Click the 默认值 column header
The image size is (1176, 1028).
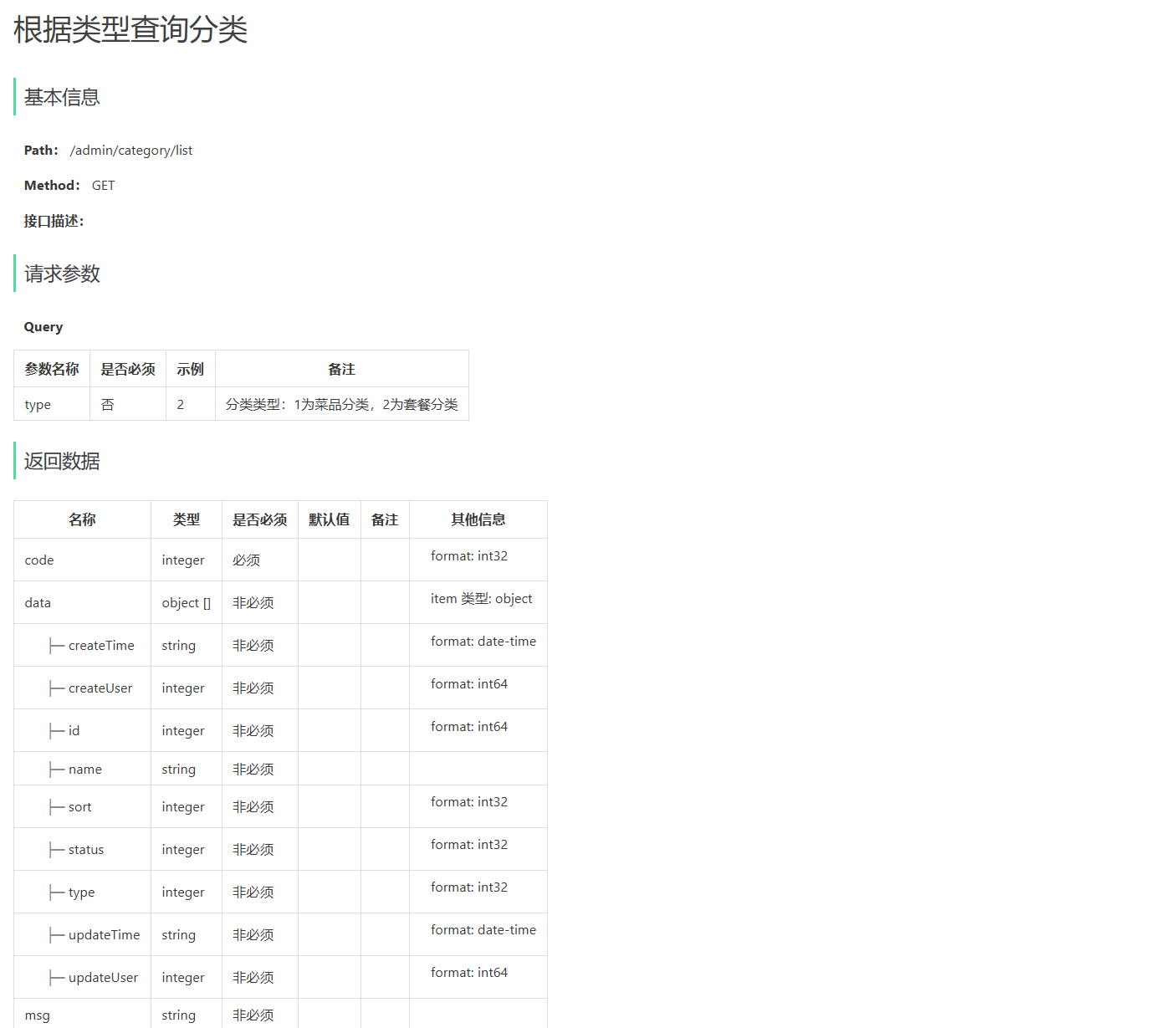click(x=330, y=519)
